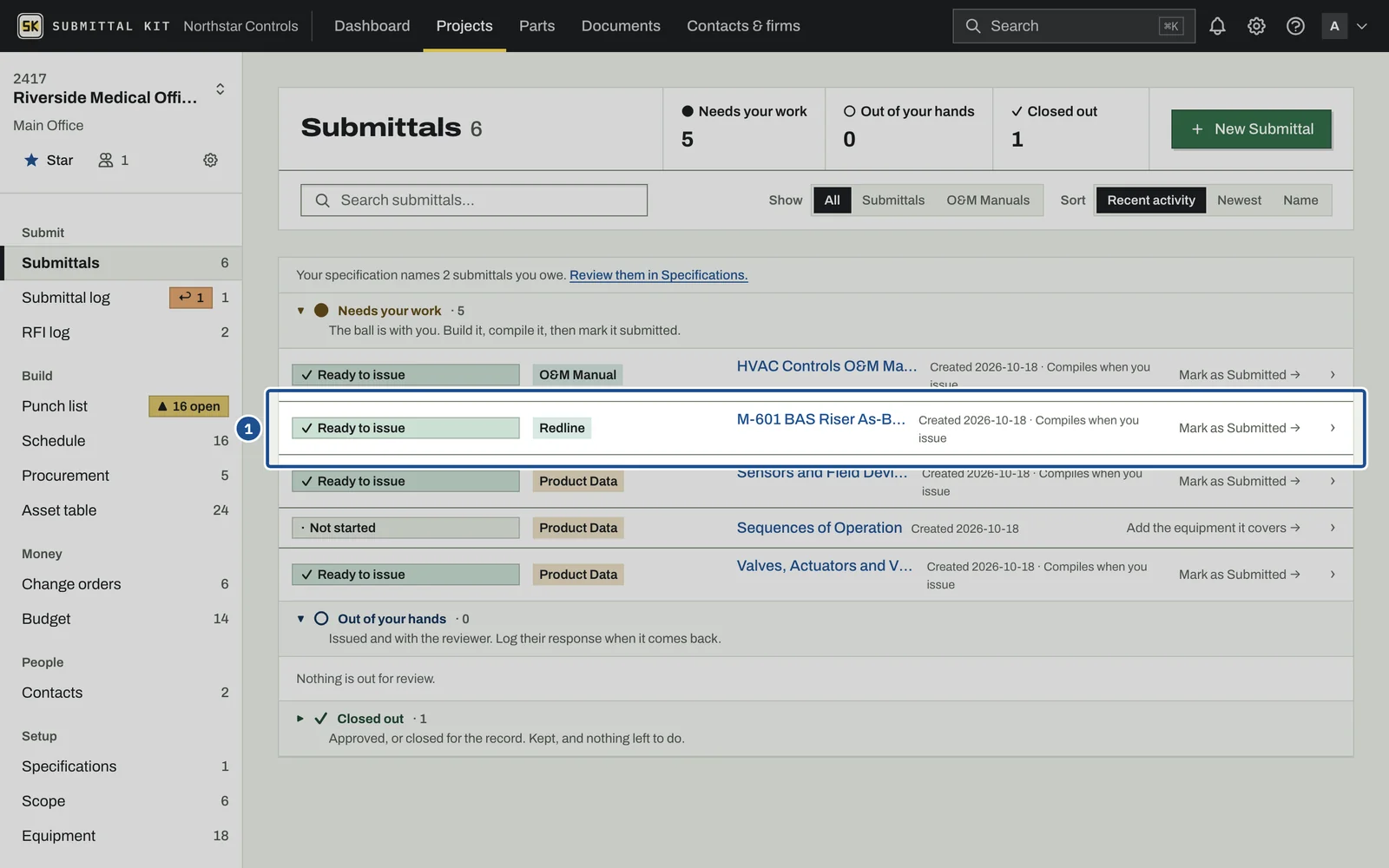Sort submittals by Name

coord(1300,201)
